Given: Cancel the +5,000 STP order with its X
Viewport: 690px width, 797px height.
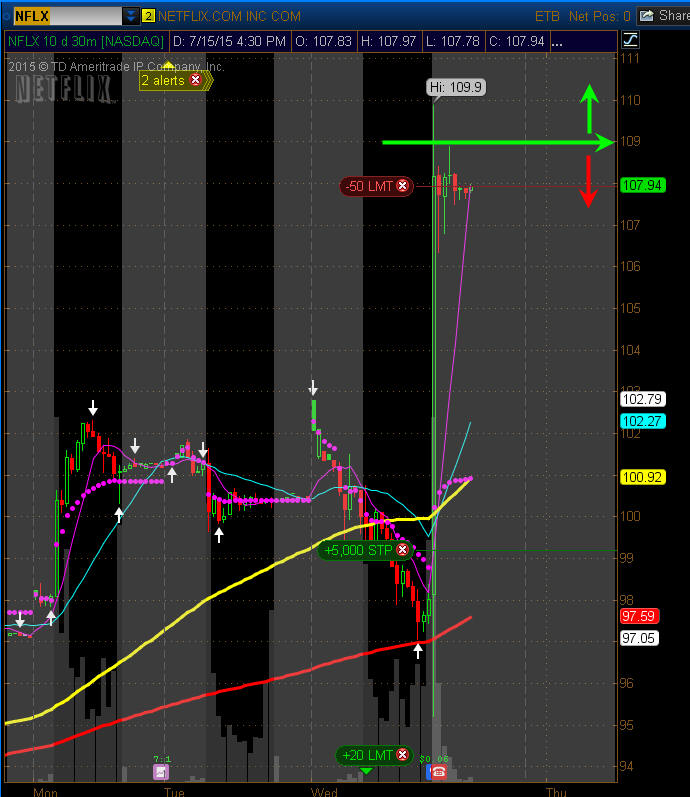Looking at the screenshot, I should pyautogui.click(x=402, y=549).
